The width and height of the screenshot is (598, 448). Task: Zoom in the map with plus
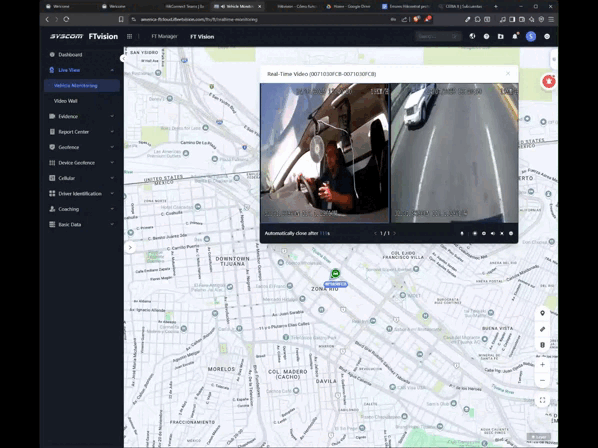coord(542,365)
